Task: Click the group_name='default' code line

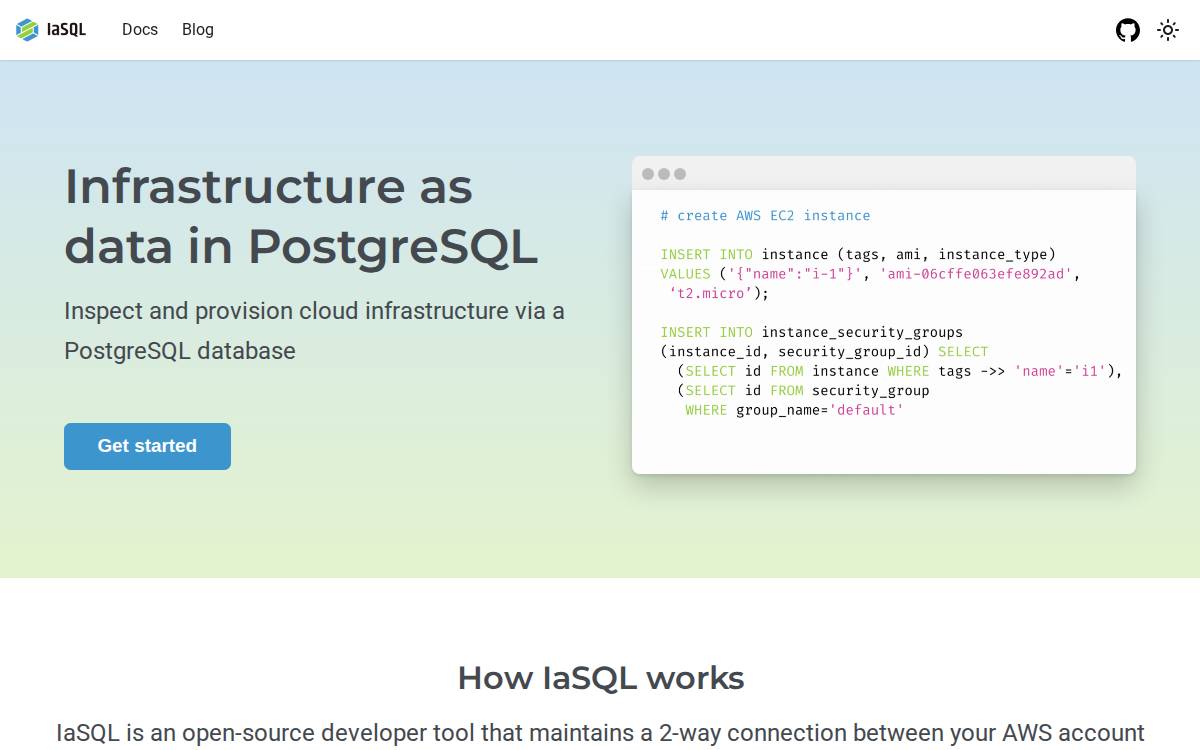Action: pos(794,410)
